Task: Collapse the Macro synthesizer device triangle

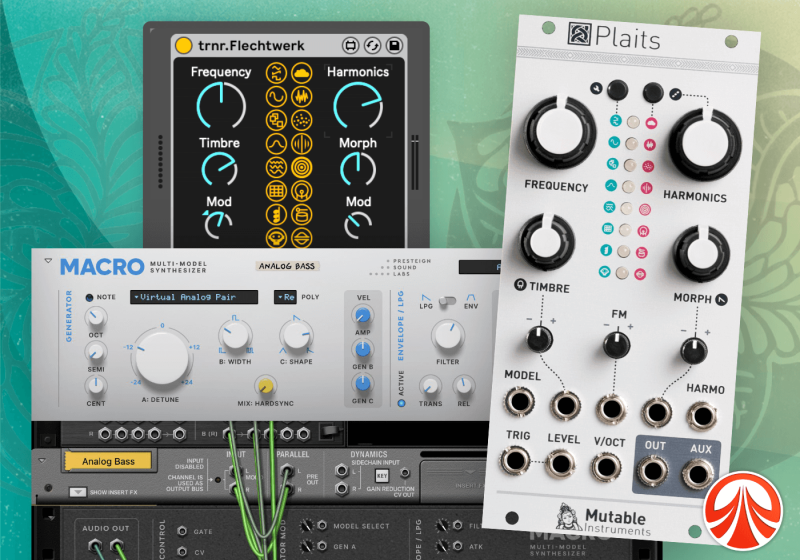Action: tap(46, 263)
